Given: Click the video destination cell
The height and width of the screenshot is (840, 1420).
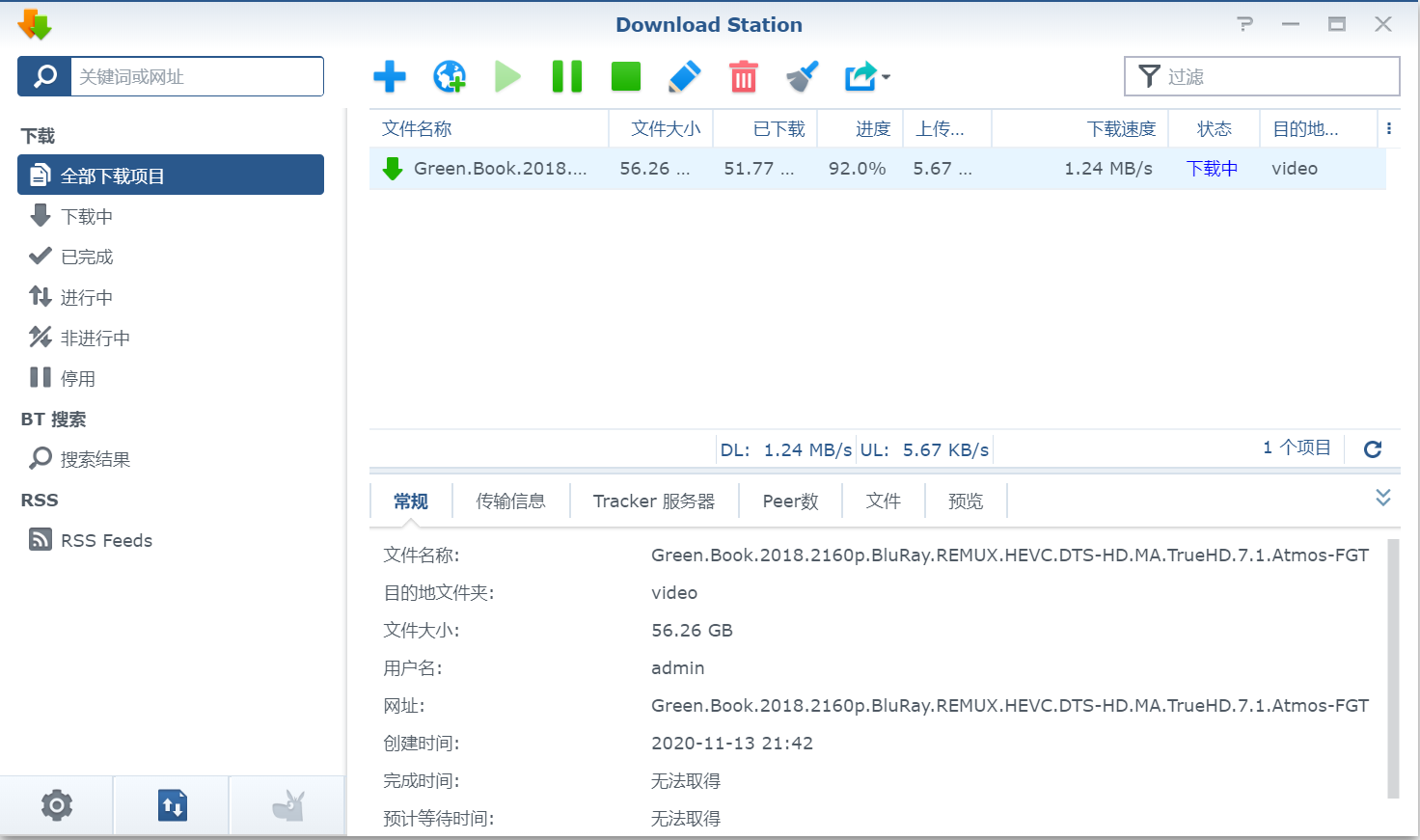Looking at the screenshot, I should (1295, 169).
